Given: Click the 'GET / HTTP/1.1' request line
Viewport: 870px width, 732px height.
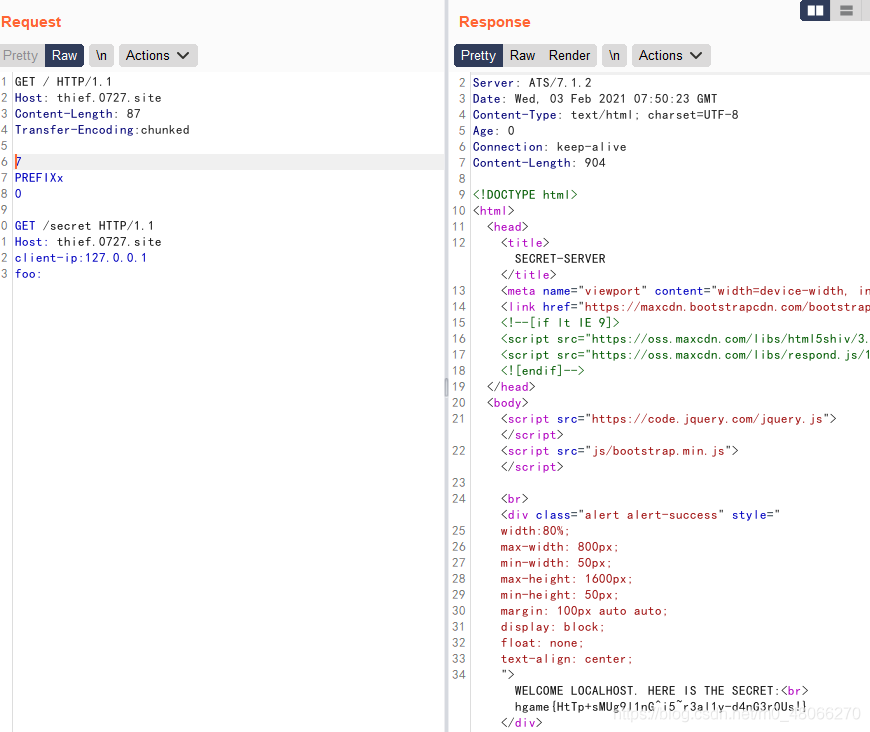Looking at the screenshot, I should [63, 82].
